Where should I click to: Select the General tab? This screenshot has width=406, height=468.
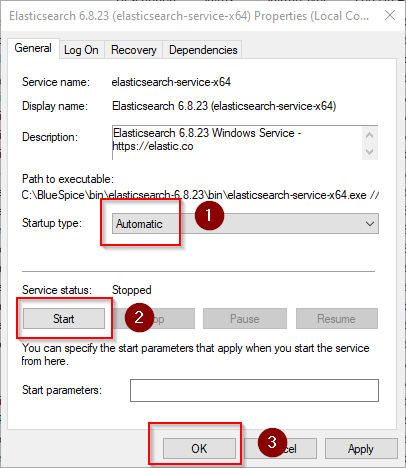(x=33, y=48)
